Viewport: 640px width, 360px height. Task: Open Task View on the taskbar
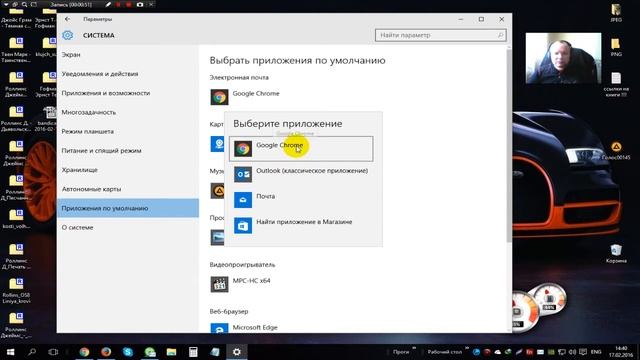(x=53, y=351)
